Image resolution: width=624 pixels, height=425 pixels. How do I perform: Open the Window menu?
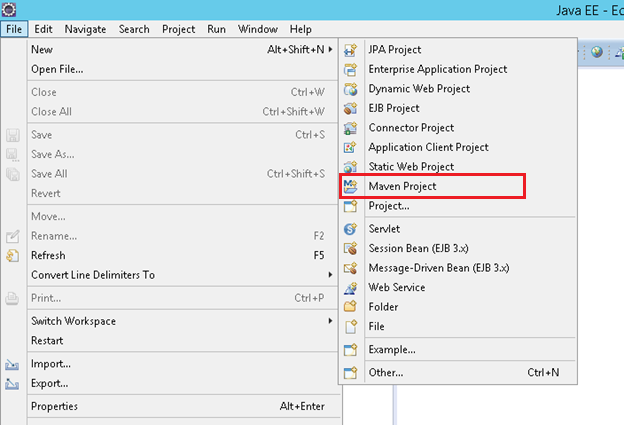click(259, 29)
